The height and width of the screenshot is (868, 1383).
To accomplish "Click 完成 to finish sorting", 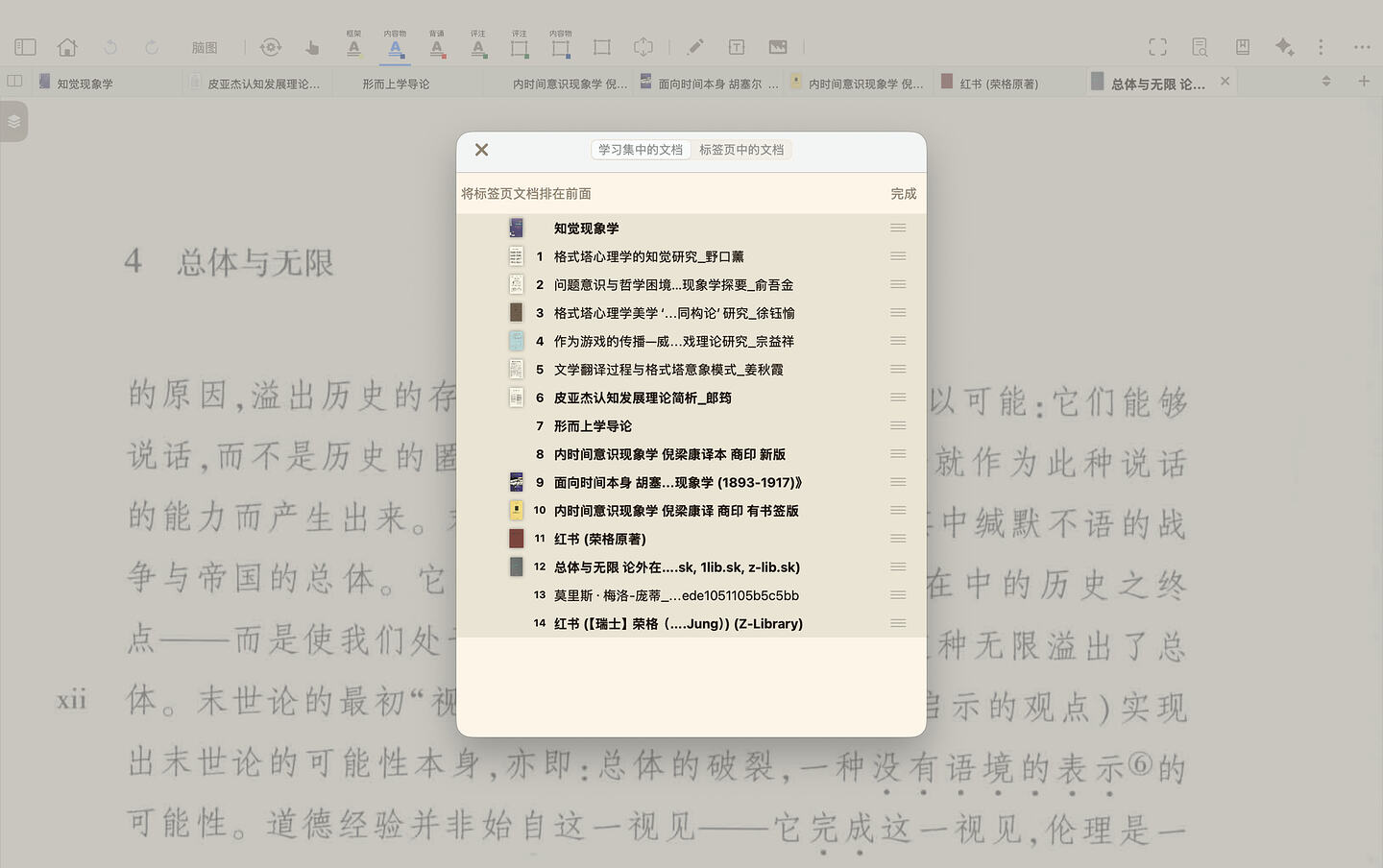I will click(904, 194).
